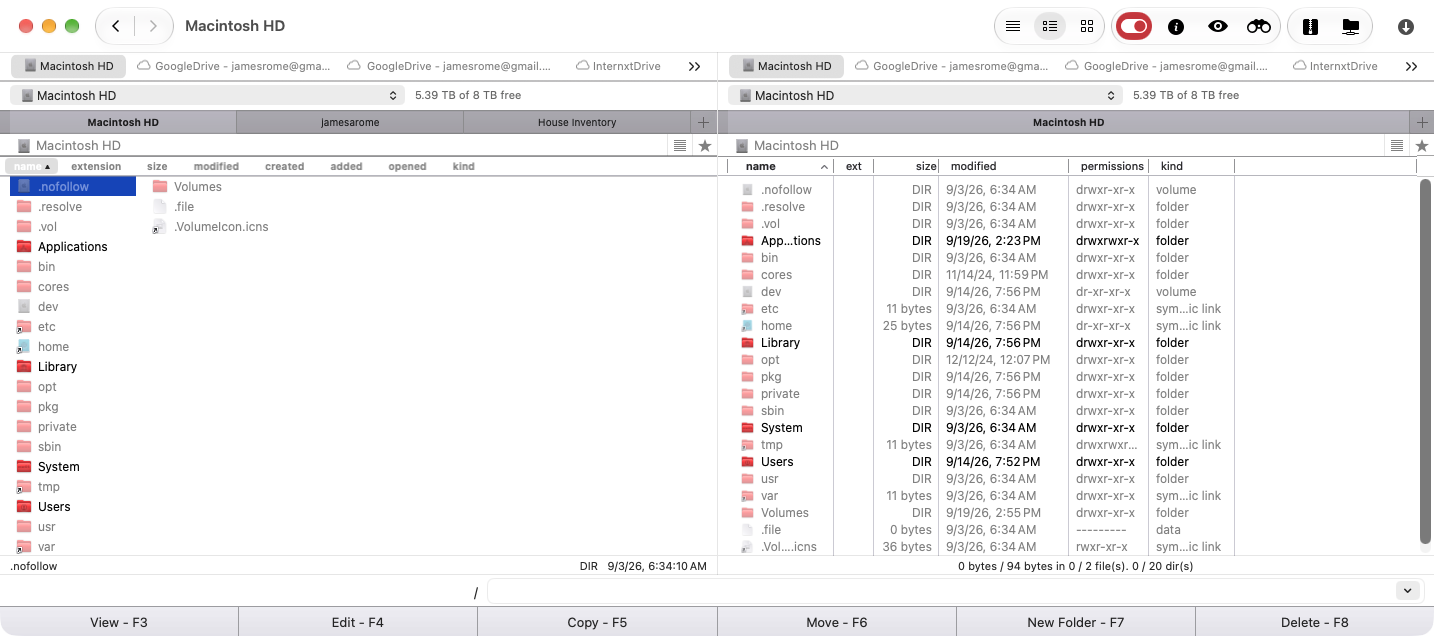Toggle the red switch in toolbar

point(1134,26)
